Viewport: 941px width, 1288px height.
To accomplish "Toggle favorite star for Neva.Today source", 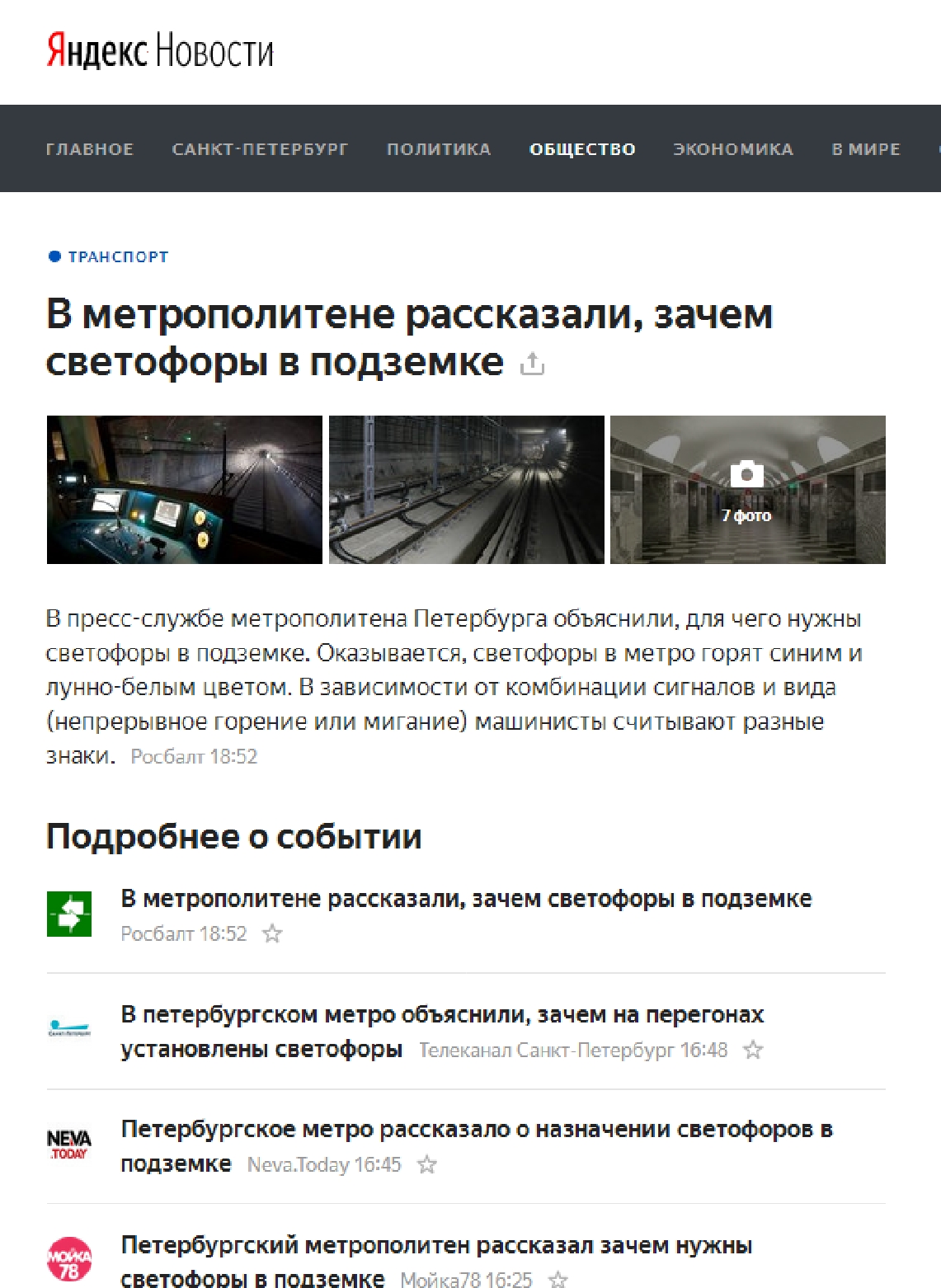I will pos(426,1164).
